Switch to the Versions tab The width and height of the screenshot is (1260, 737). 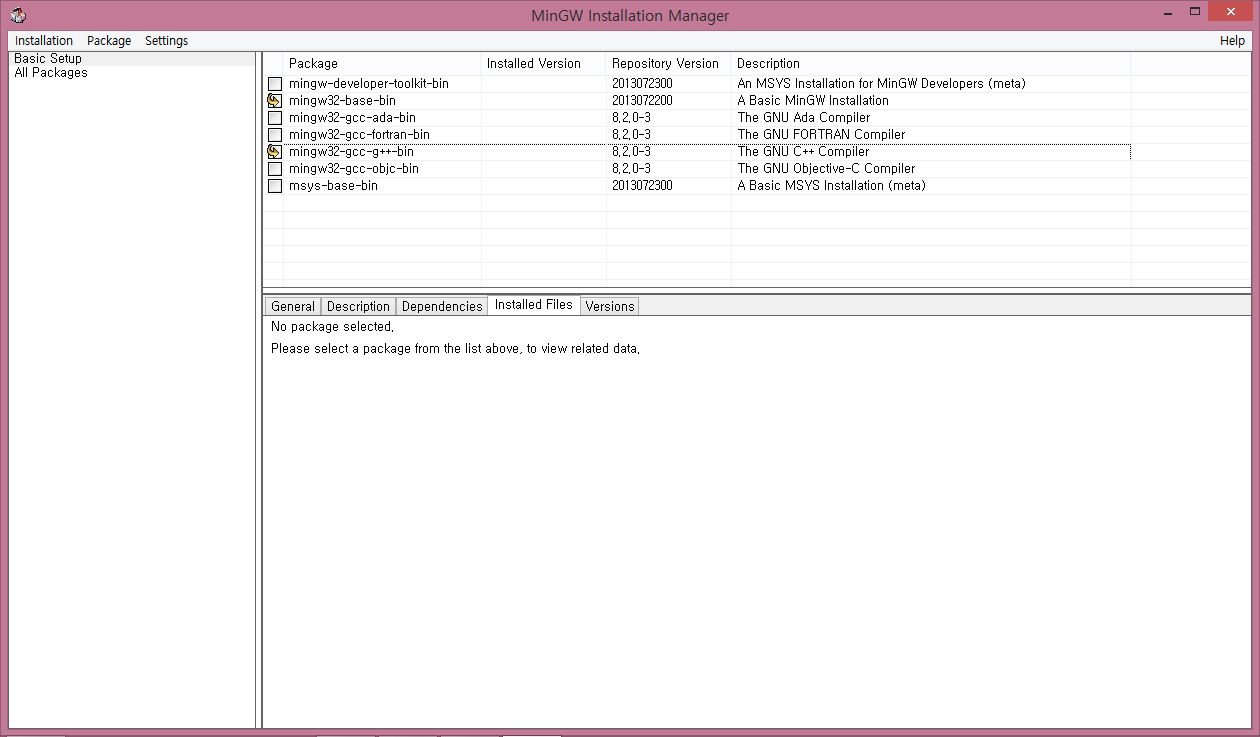point(610,306)
